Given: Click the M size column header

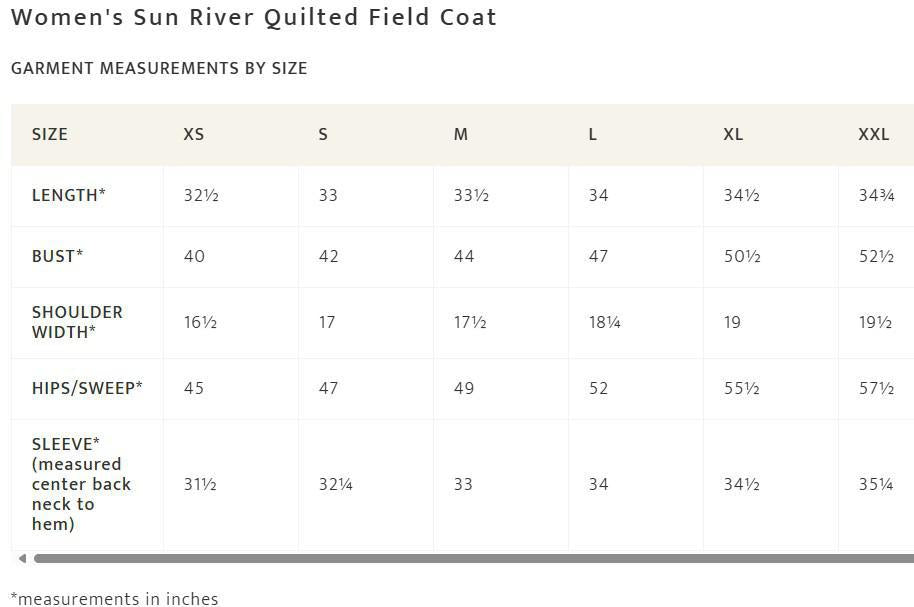Looking at the screenshot, I should (x=461, y=134).
